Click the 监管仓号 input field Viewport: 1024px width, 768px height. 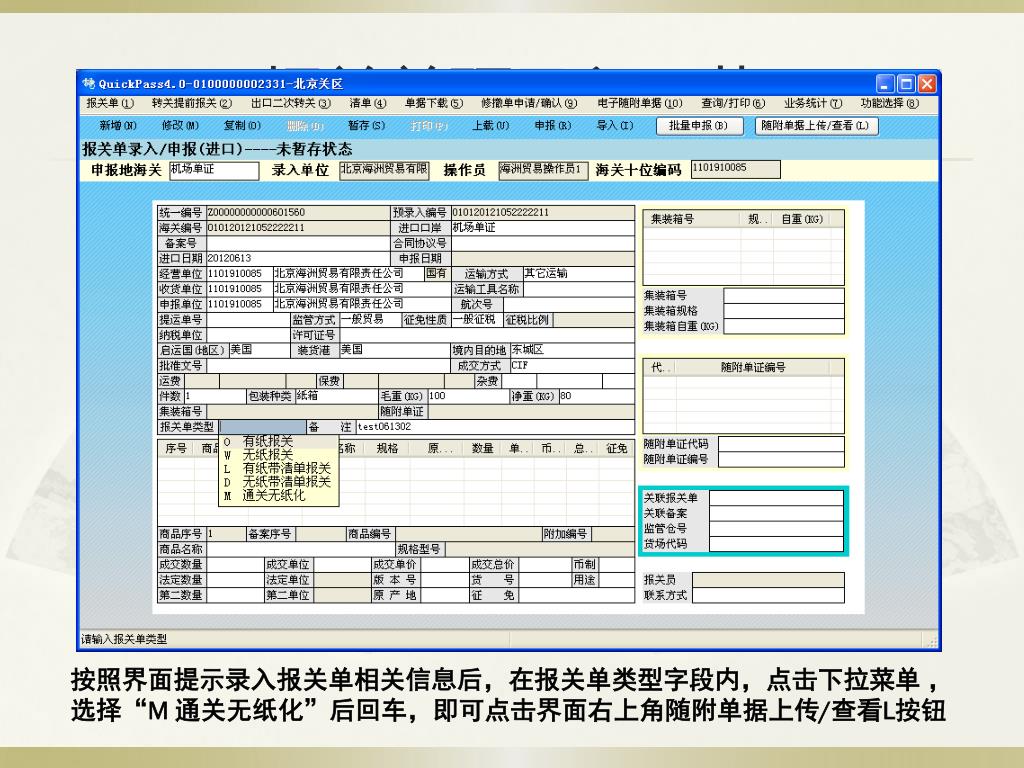776,529
